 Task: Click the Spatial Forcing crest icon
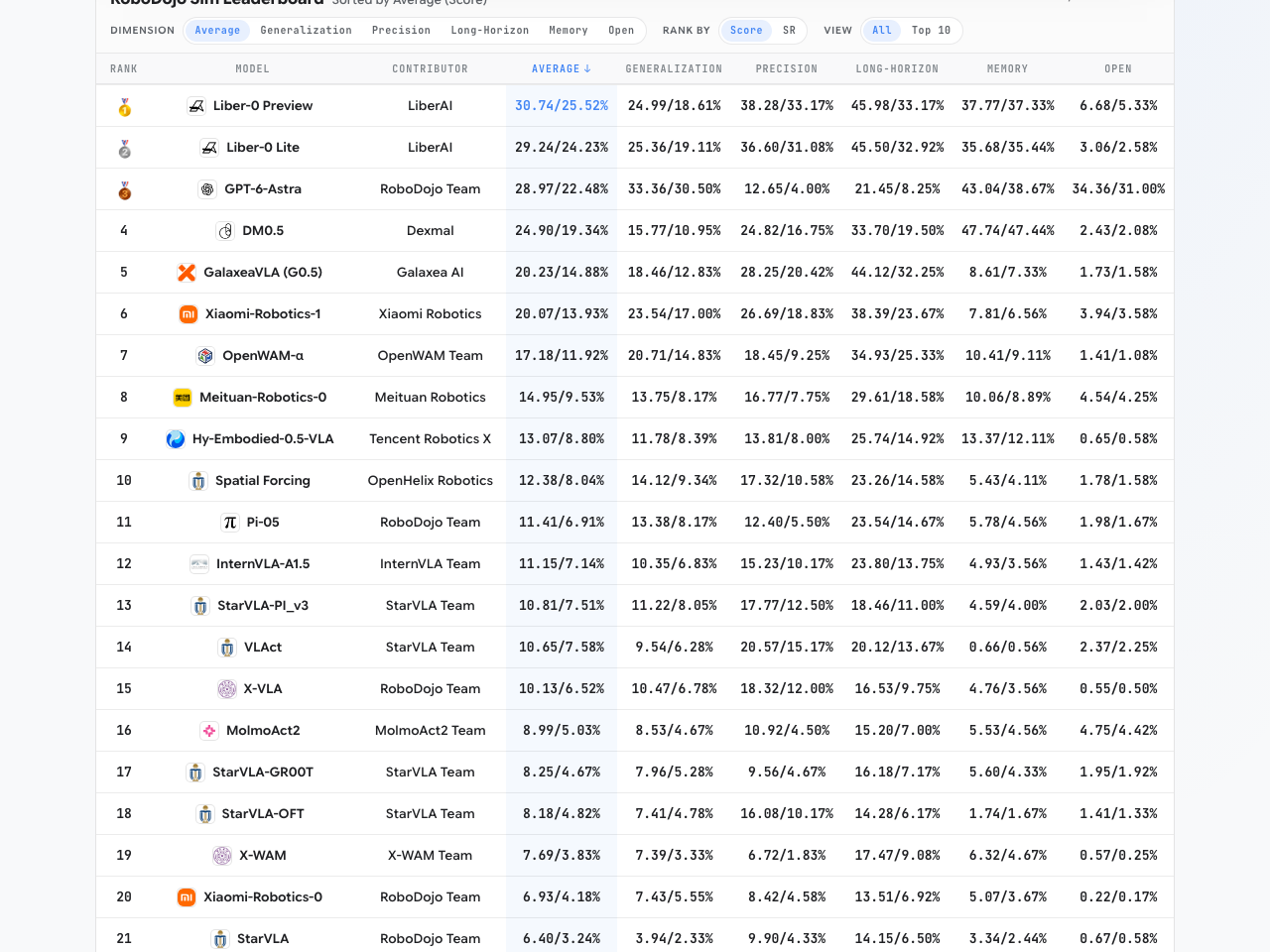pos(198,481)
